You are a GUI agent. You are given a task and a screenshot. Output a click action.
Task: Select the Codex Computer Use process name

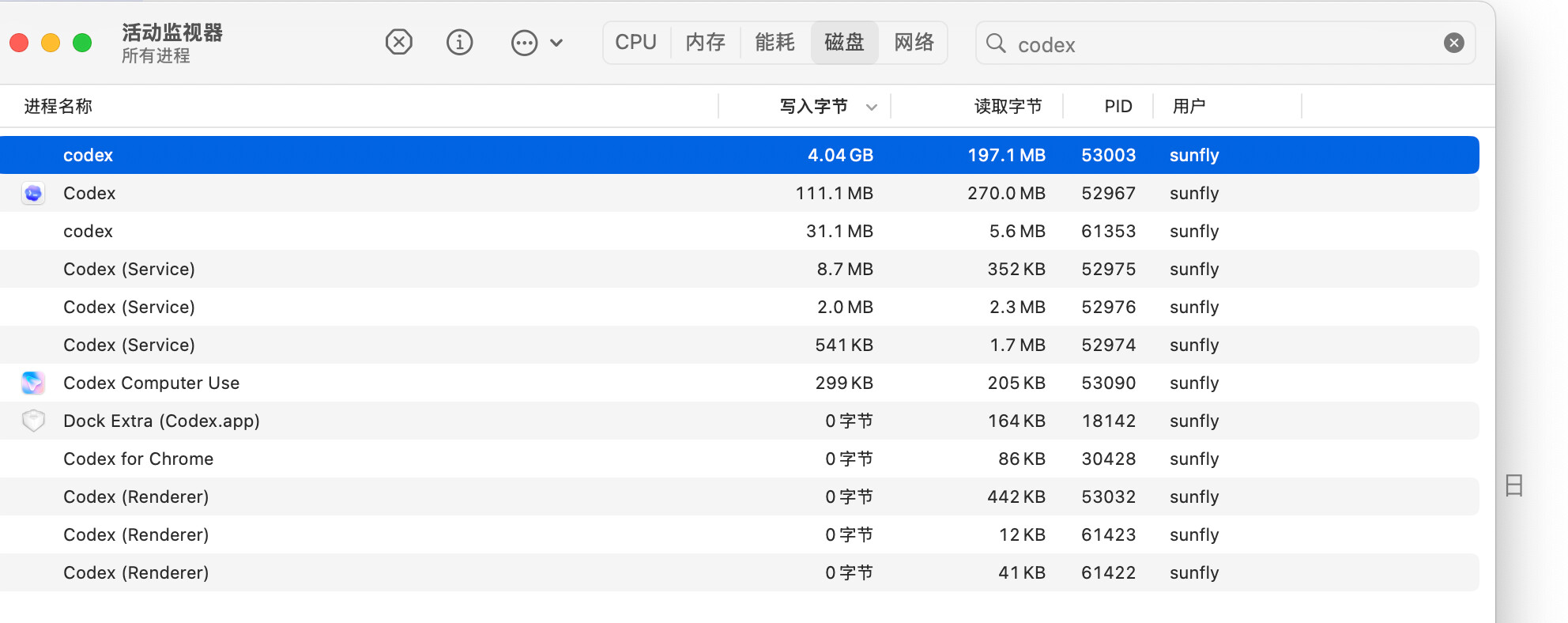point(151,383)
